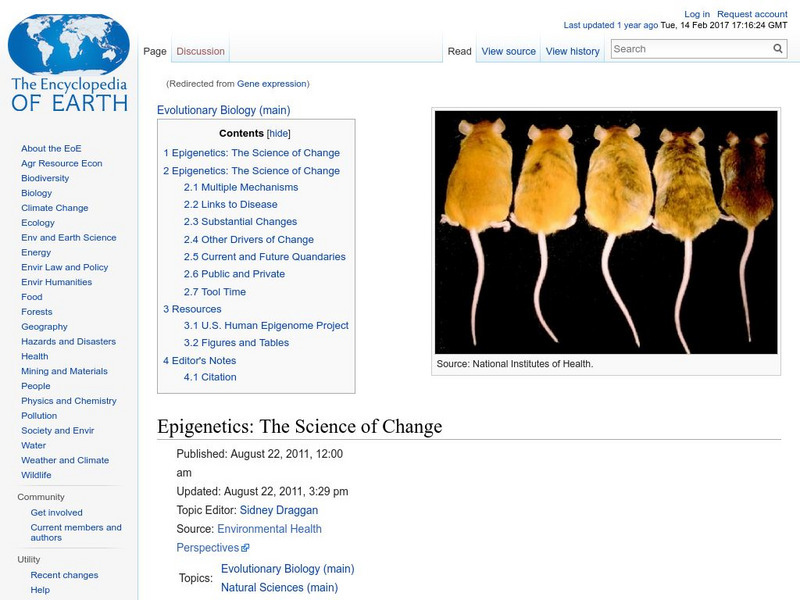This screenshot has height=600, width=800.
Task: Click the Encyclopedia of Earth globe logo
Action: pos(69,63)
